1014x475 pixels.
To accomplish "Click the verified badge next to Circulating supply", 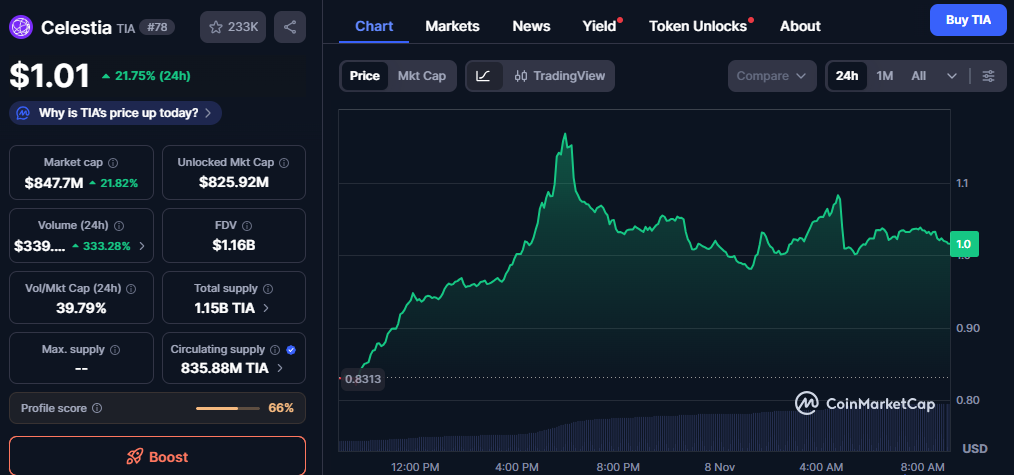I will [291, 350].
